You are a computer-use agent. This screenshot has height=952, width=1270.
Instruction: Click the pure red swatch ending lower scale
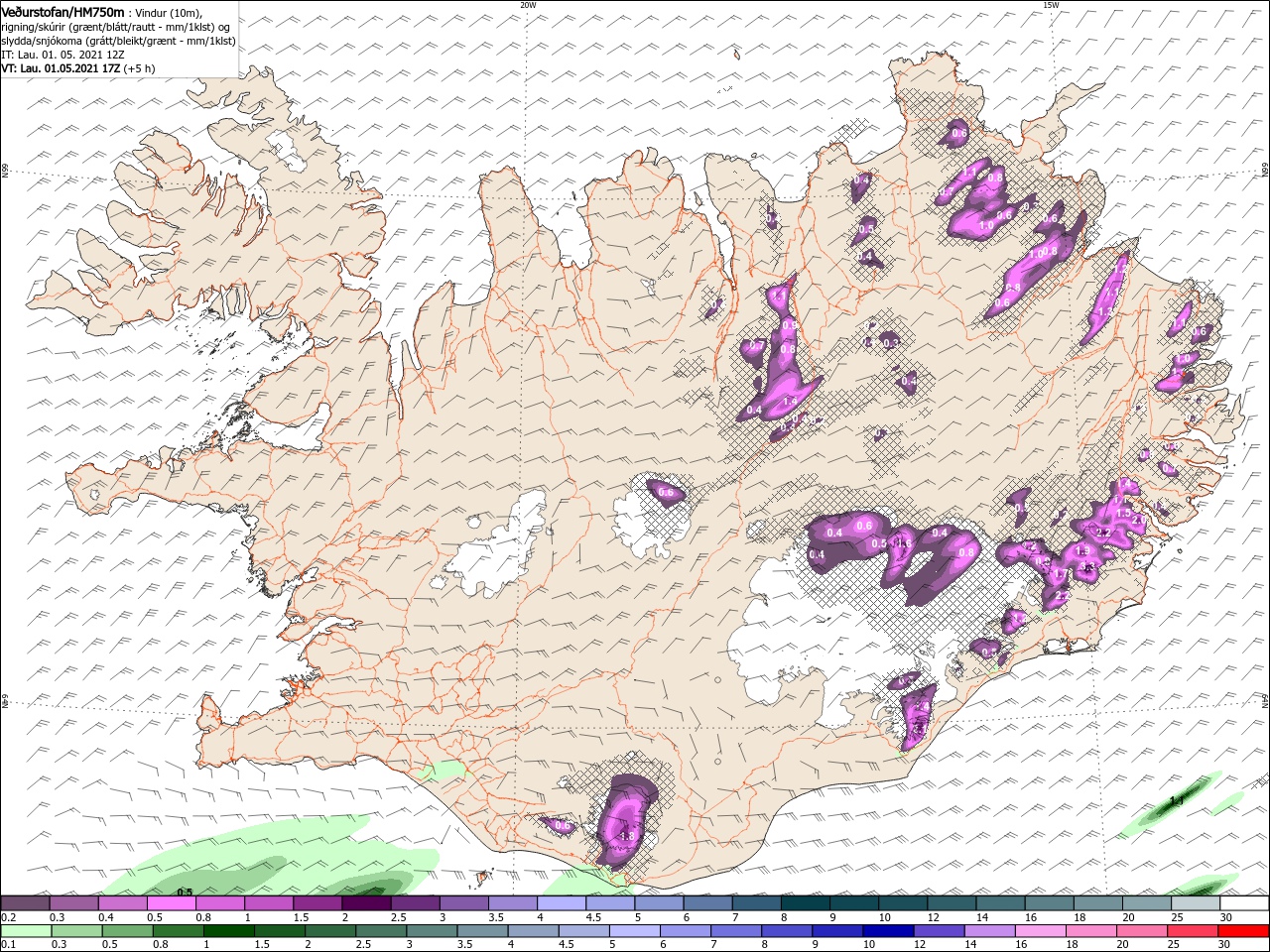pos(1243,931)
